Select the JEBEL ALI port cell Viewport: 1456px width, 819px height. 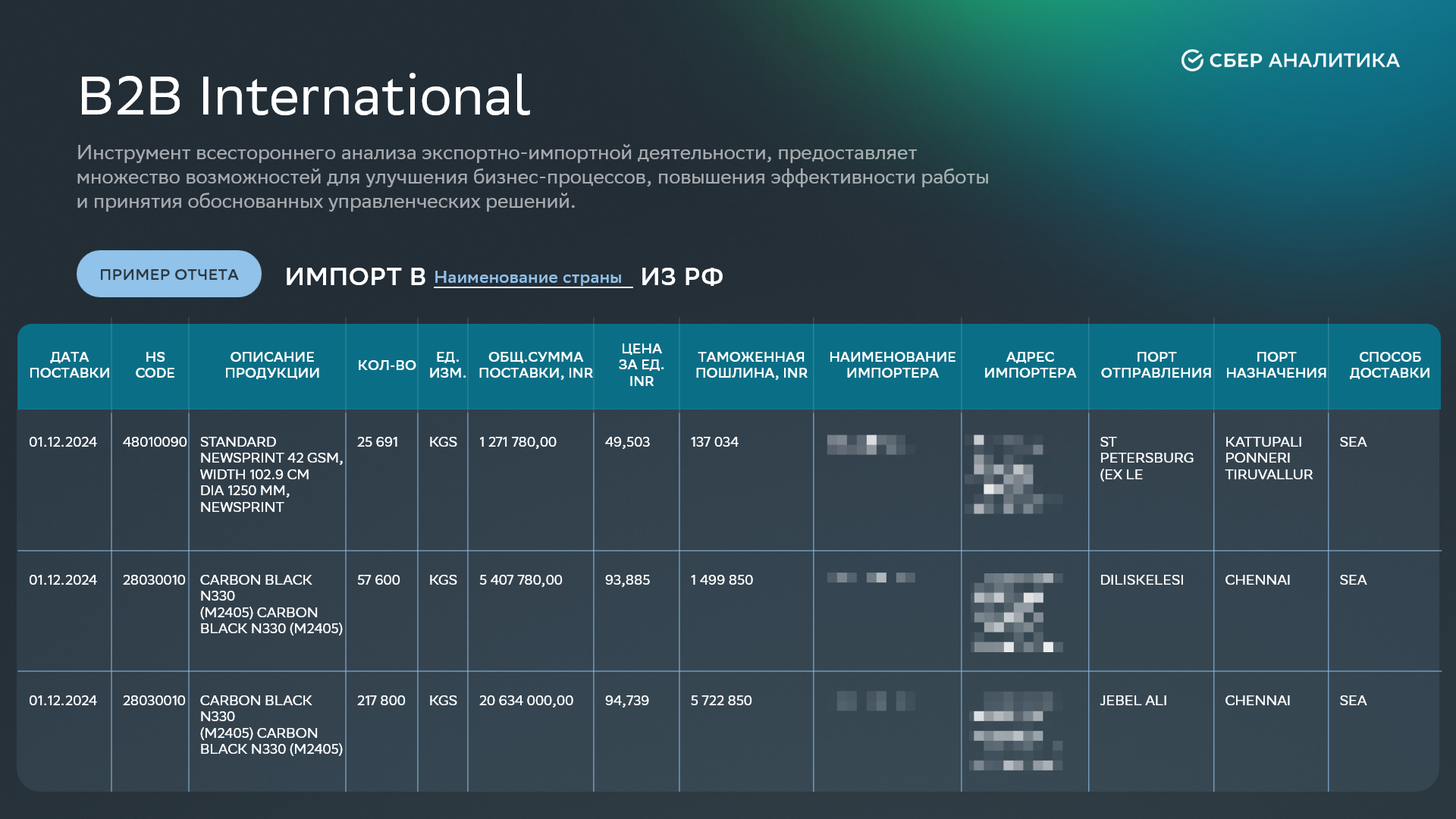[x=1133, y=701]
